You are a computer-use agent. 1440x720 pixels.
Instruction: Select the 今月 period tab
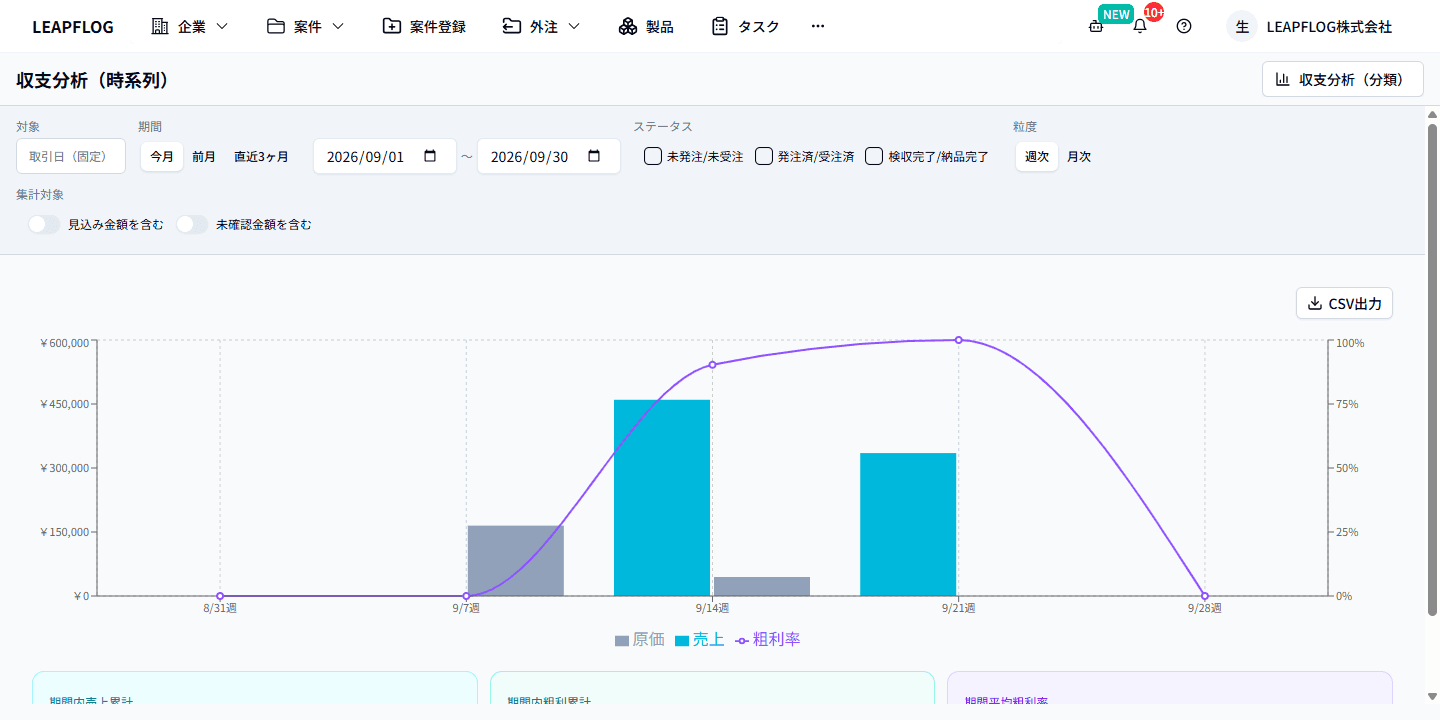coord(162,156)
